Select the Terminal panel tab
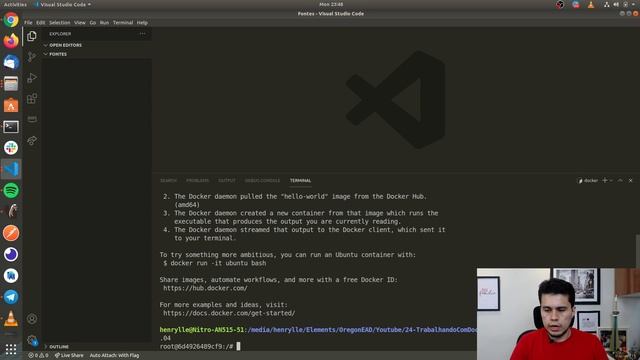640x360 pixels. [x=300, y=181]
